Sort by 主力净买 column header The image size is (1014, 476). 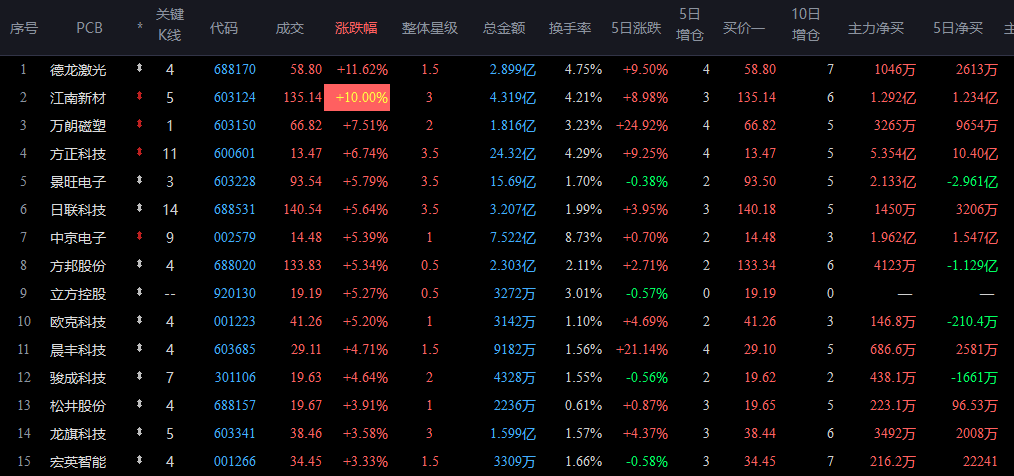(x=876, y=28)
